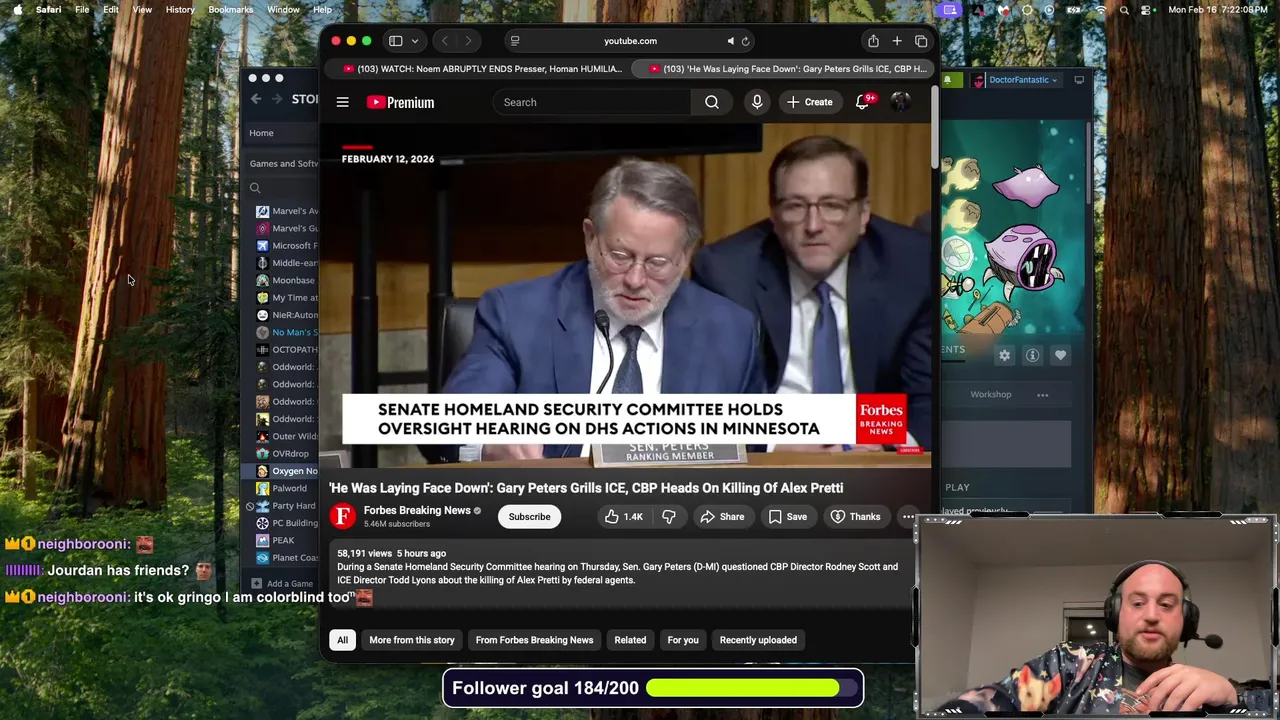Open the YouTube hamburger guide menu
This screenshot has width=1280, height=720.
click(x=342, y=102)
